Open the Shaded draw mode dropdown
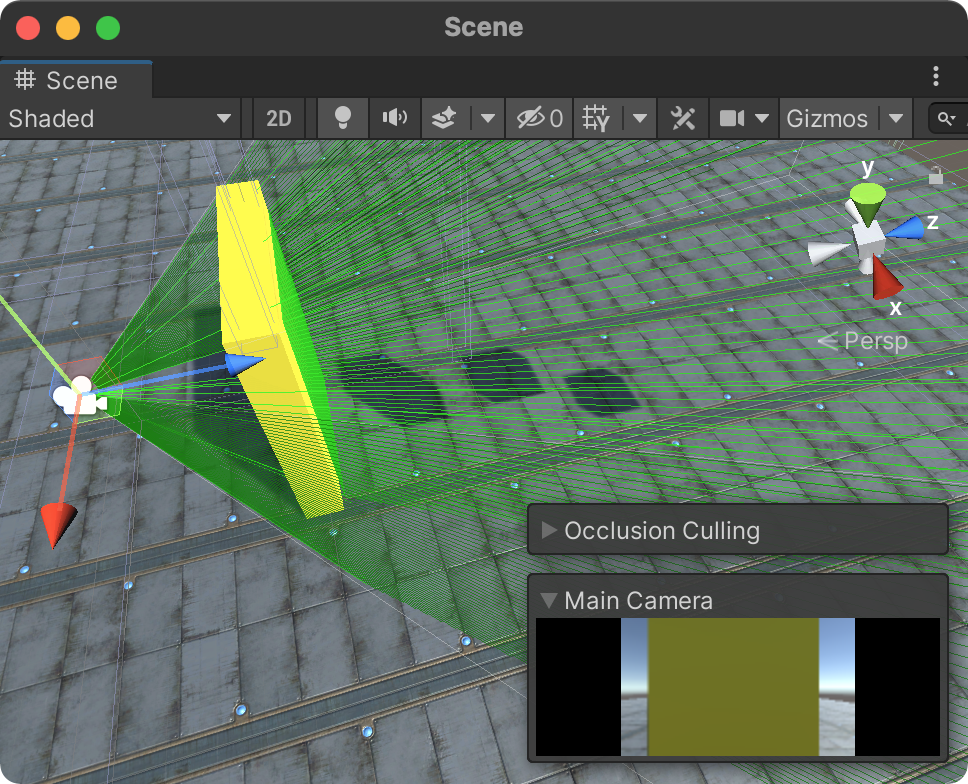This screenshot has width=968, height=784. (x=120, y=119)
